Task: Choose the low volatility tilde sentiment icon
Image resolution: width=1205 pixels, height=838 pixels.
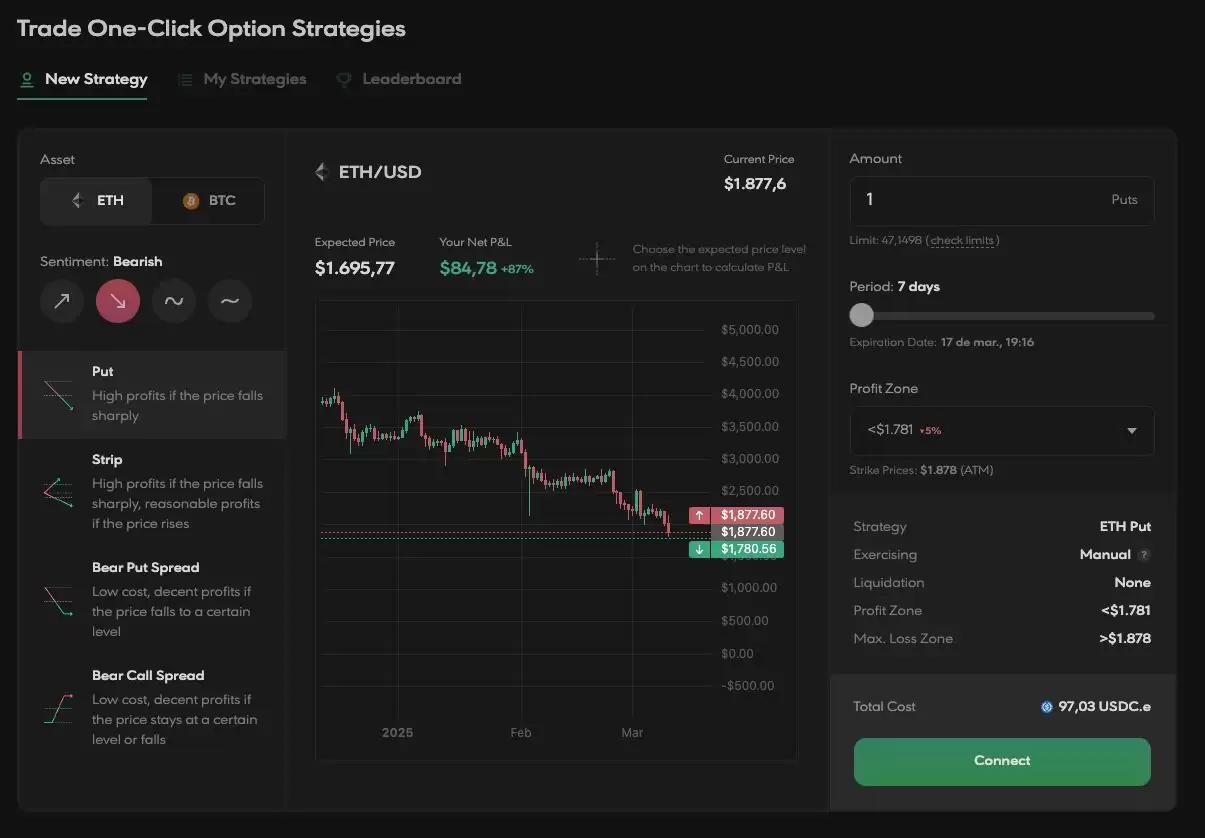Action: 230,301
